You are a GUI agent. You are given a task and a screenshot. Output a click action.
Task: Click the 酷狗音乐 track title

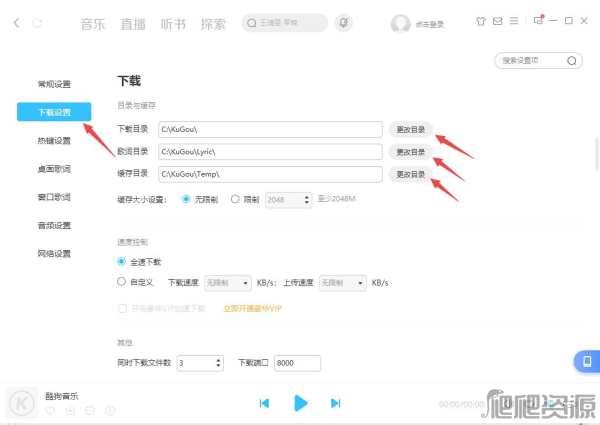click(x=62, y=396)
